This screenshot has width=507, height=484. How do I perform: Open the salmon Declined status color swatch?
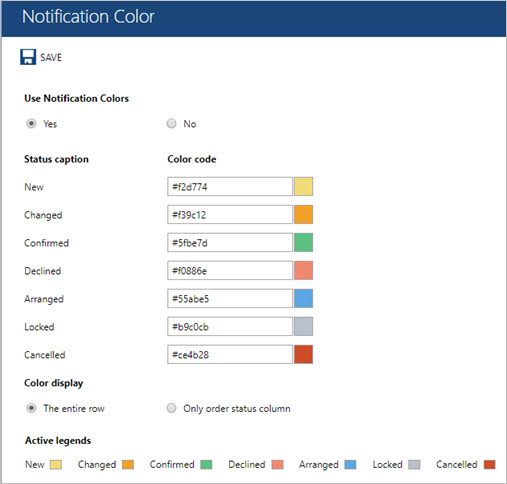click(x=303, y=270)
